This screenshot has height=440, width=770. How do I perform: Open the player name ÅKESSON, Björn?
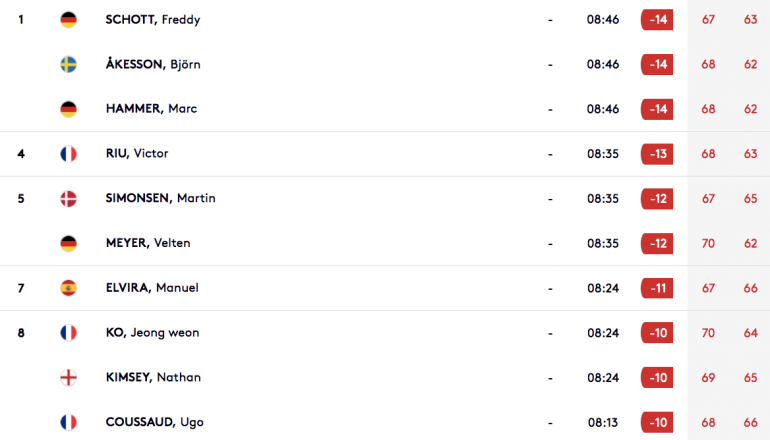(153, 64)
